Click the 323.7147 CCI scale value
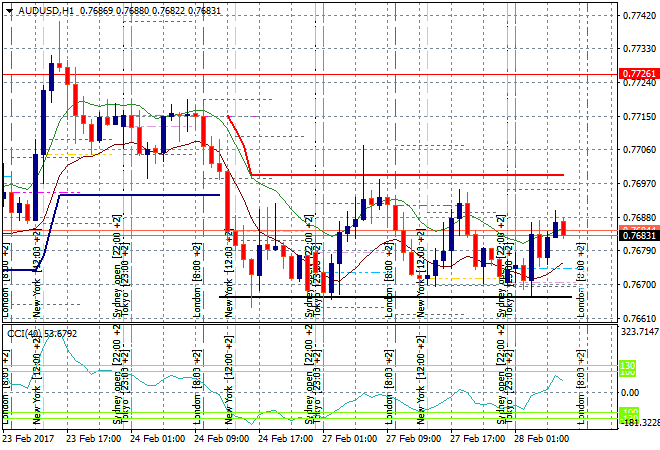660x450 pixels. (x=637, y=331)
